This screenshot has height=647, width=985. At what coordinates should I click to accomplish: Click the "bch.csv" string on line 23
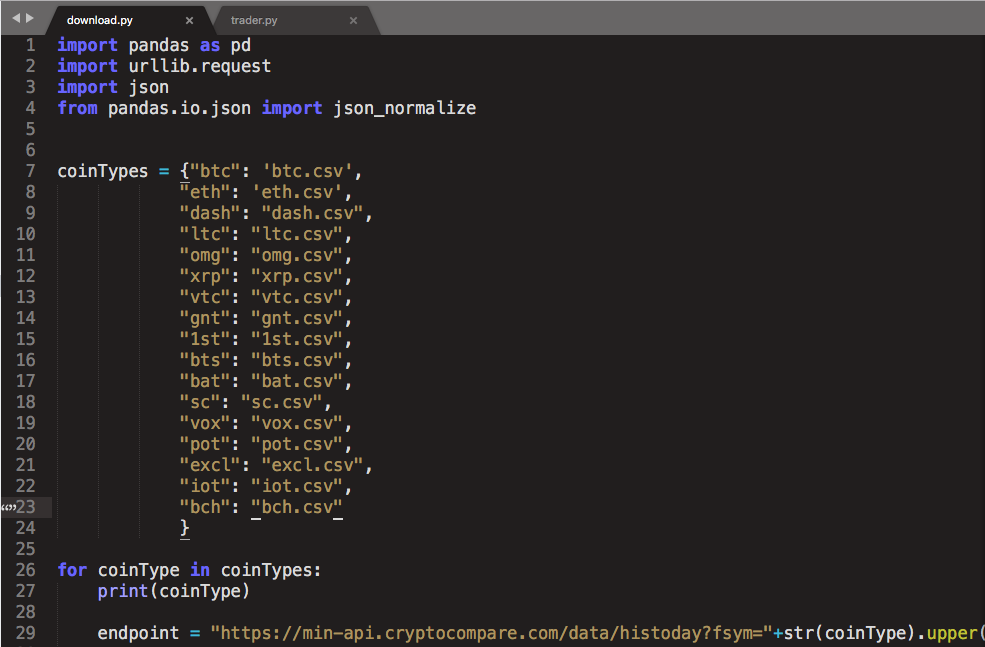[x=297, y=507]
